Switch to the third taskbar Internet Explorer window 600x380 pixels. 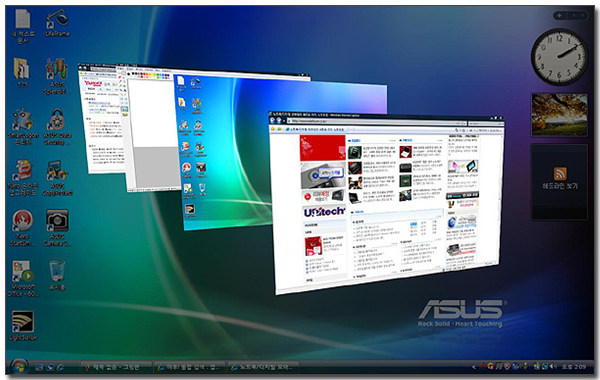click(264, 367)
